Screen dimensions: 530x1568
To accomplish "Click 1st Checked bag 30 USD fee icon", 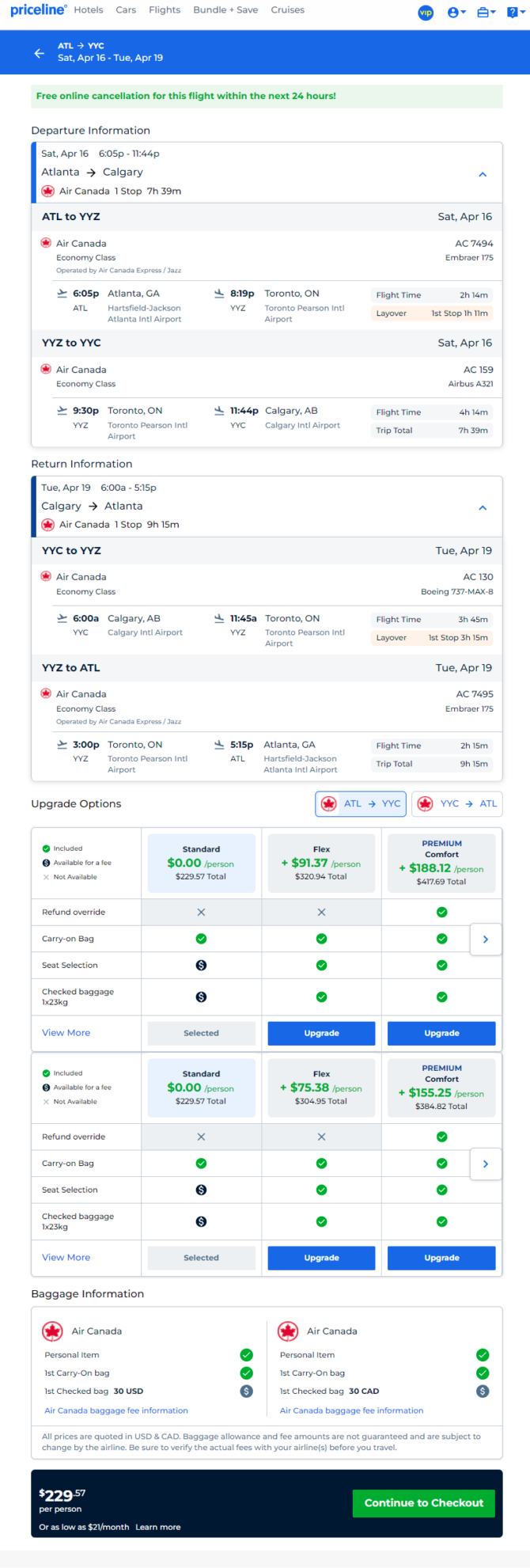I will (247, 1391).
